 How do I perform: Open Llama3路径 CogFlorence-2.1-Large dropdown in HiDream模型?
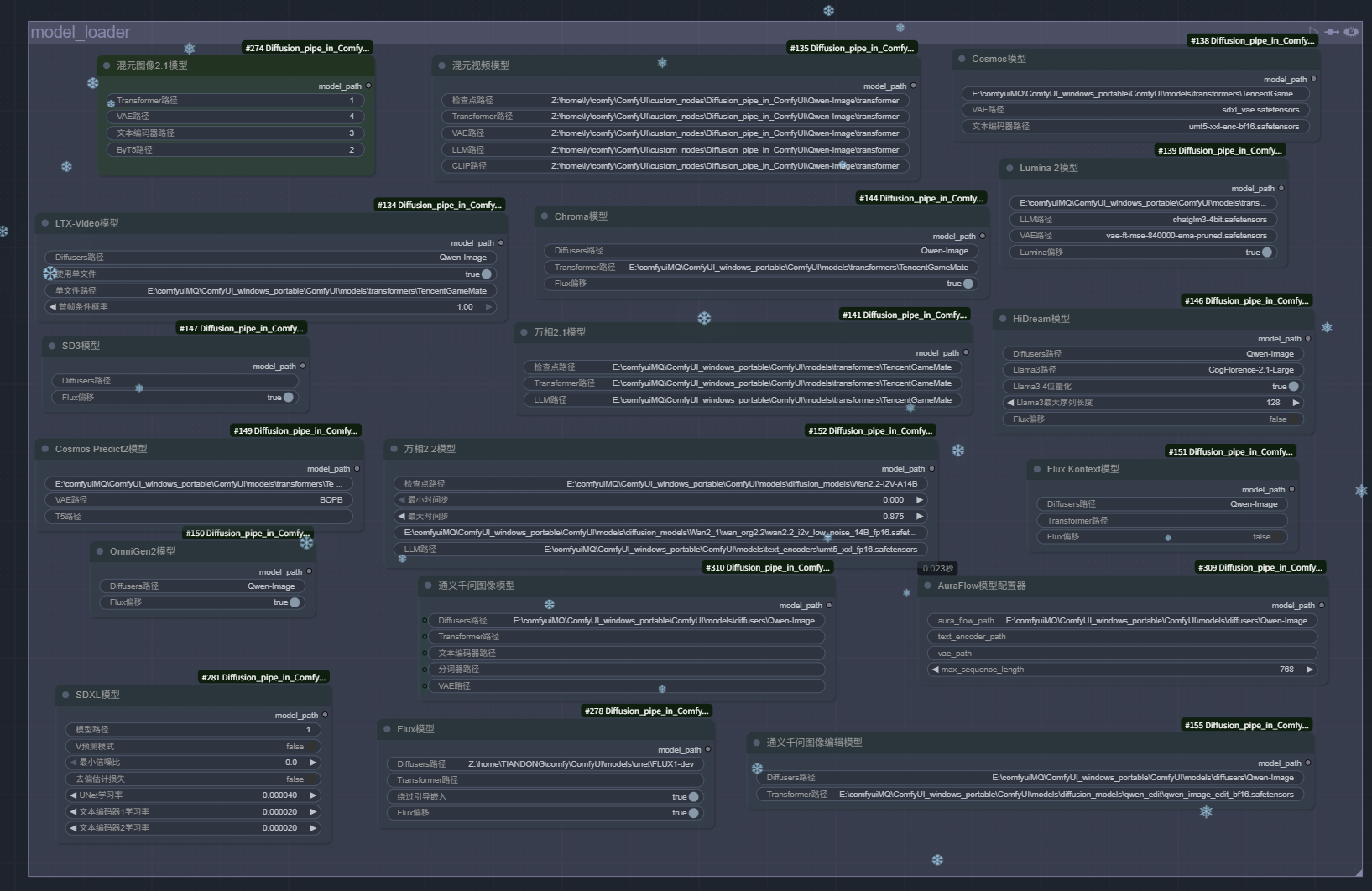coord(1154,370)
